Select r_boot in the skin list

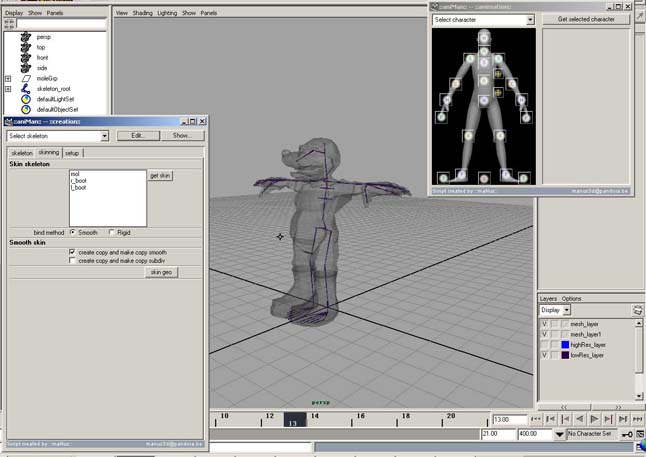coord(79,180)
